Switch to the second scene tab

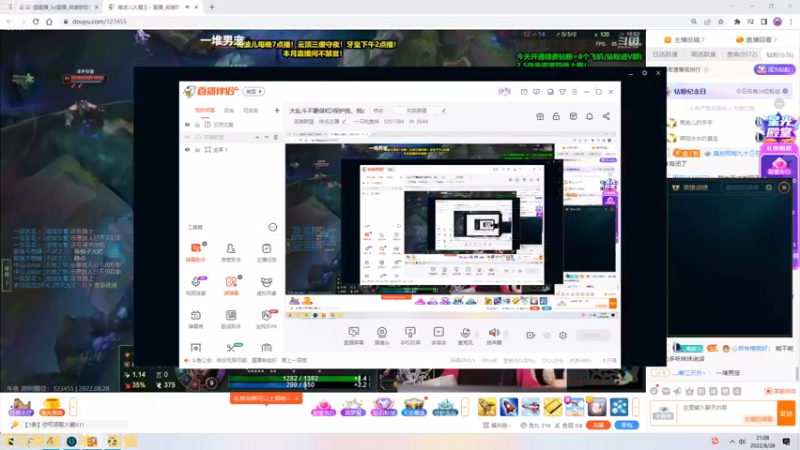click(229, 110)
